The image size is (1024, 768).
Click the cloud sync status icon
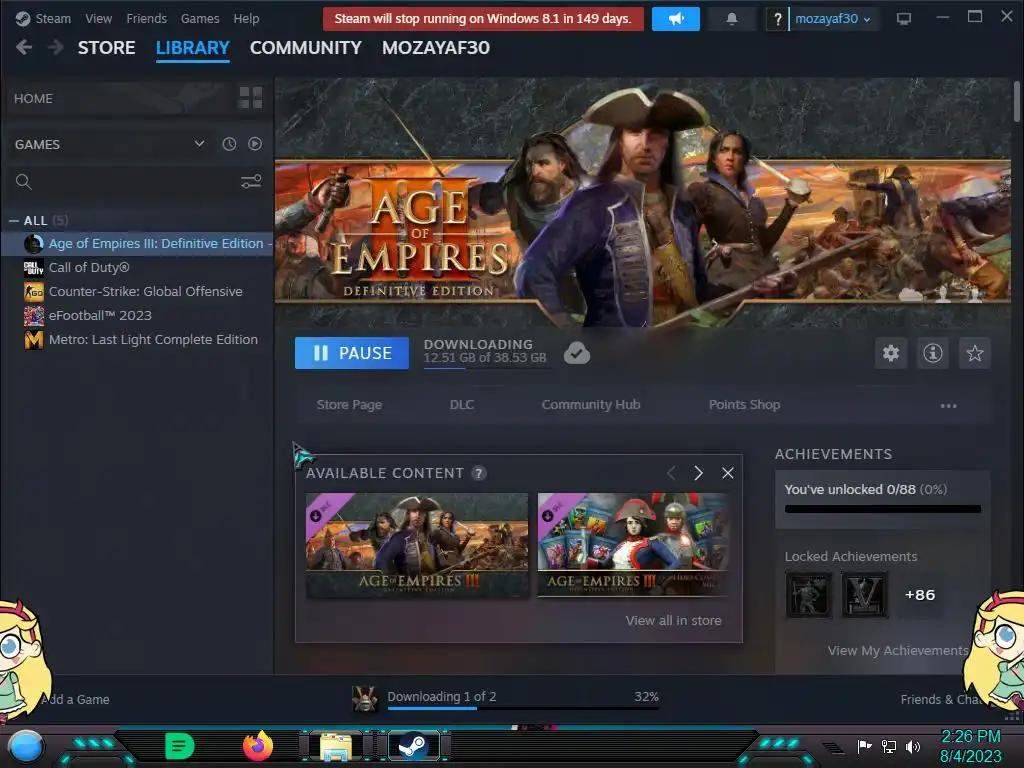click(x=577, y=353)
